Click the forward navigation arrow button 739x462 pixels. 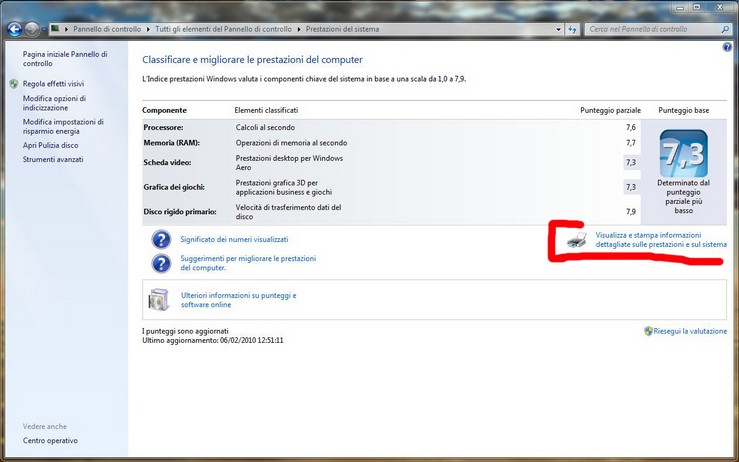[x=32, y=29]
